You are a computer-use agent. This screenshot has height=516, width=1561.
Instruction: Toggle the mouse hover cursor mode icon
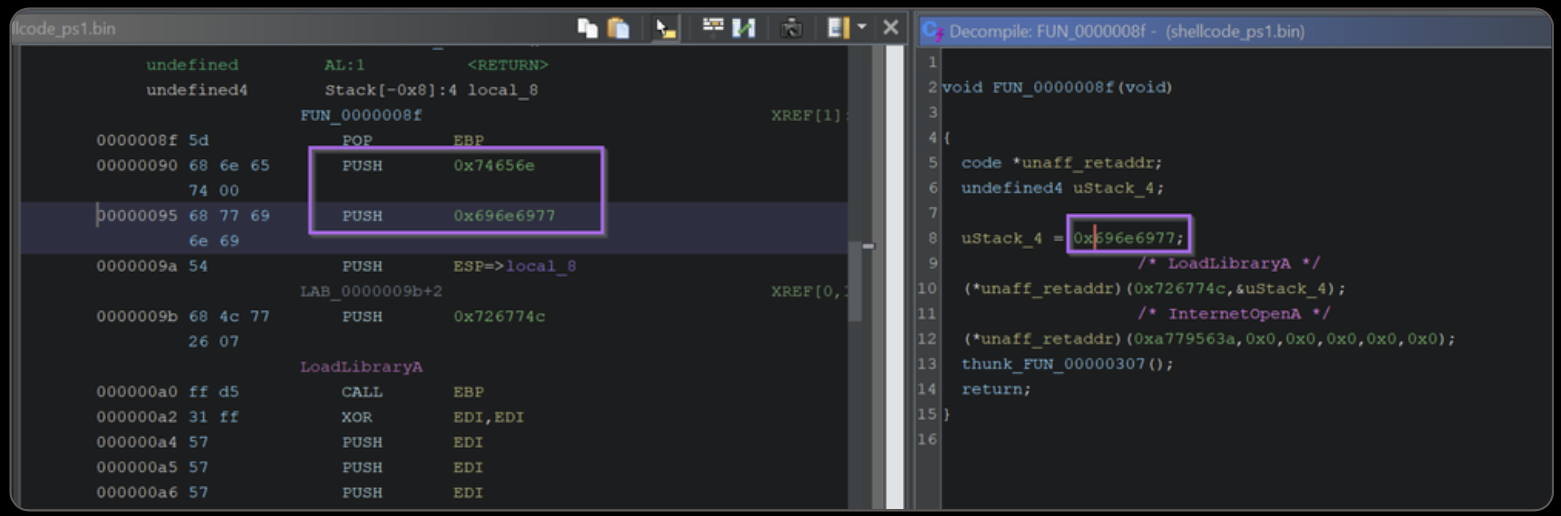[665, 28]
